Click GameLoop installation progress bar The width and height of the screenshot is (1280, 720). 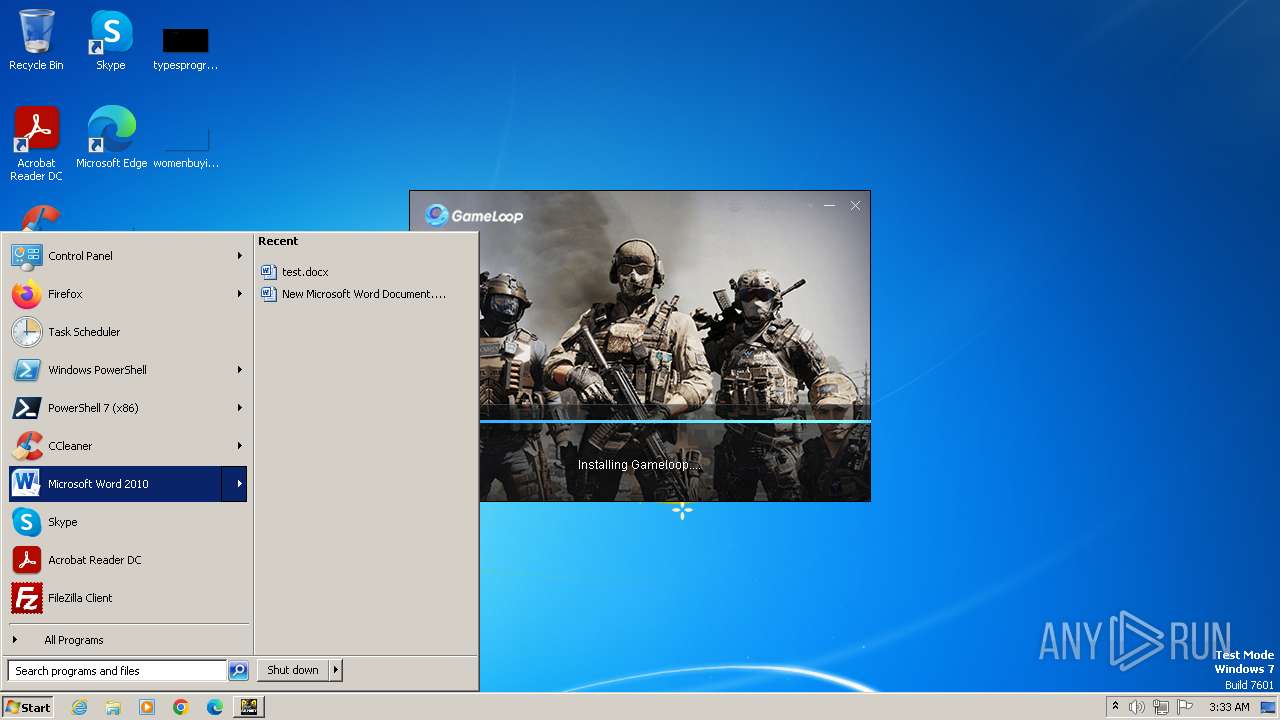point(675,421)
